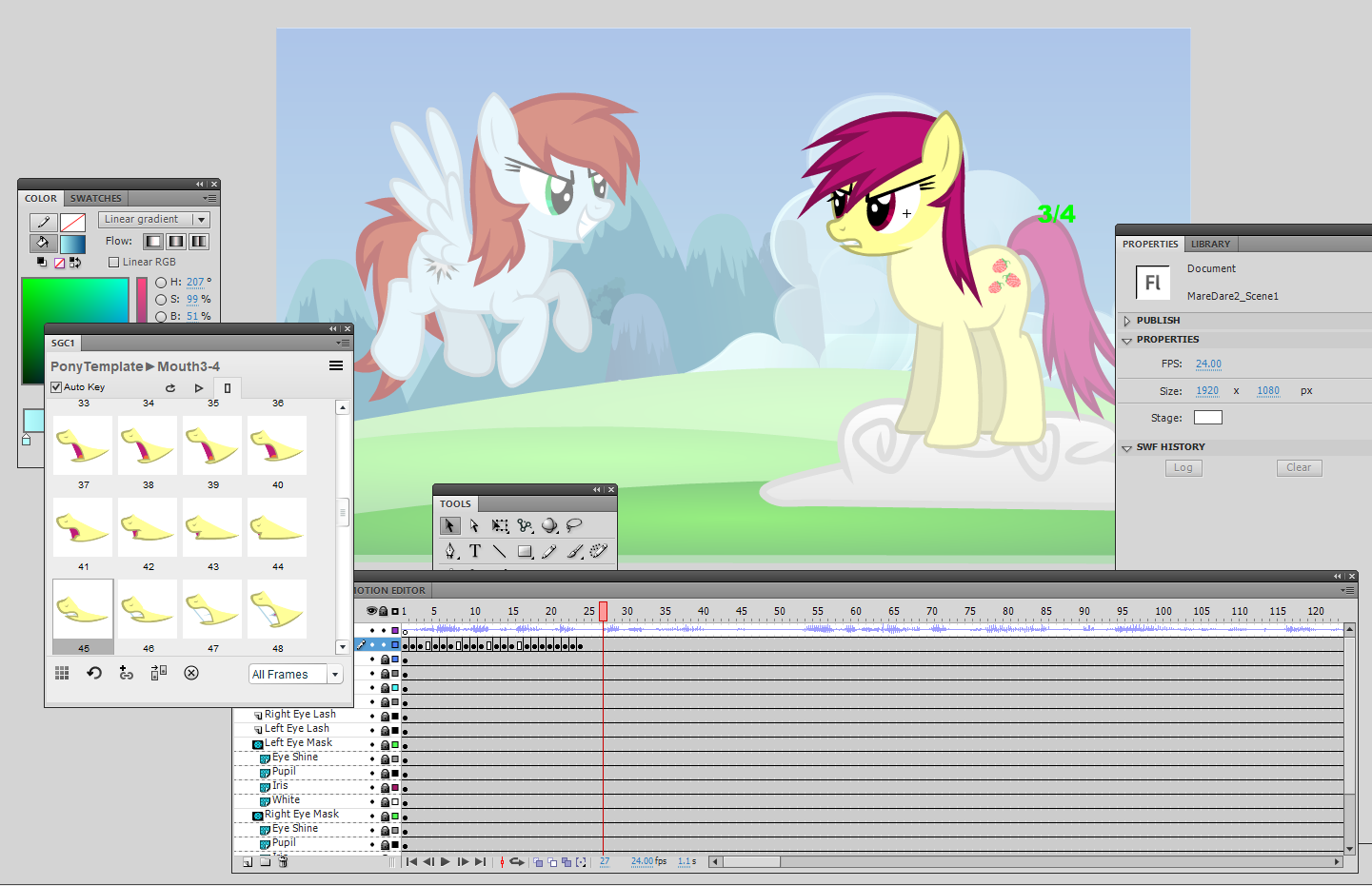The height and width of the screenshot is (886, 1372).
Task: Select the Free Transform tool
Action: click(x=500, y=525)
